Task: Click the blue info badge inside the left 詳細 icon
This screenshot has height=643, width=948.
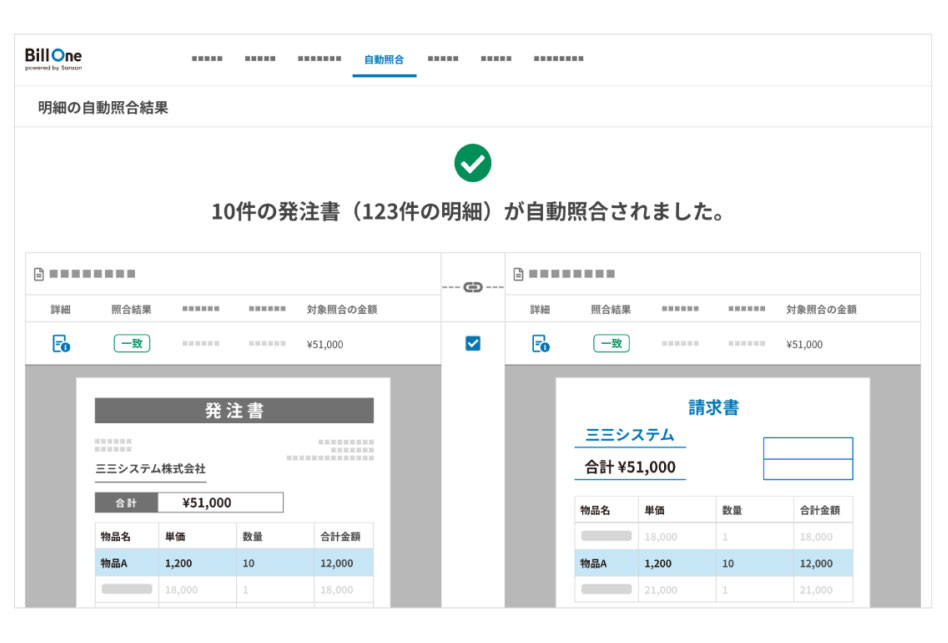Action: (x=68, y=348)
